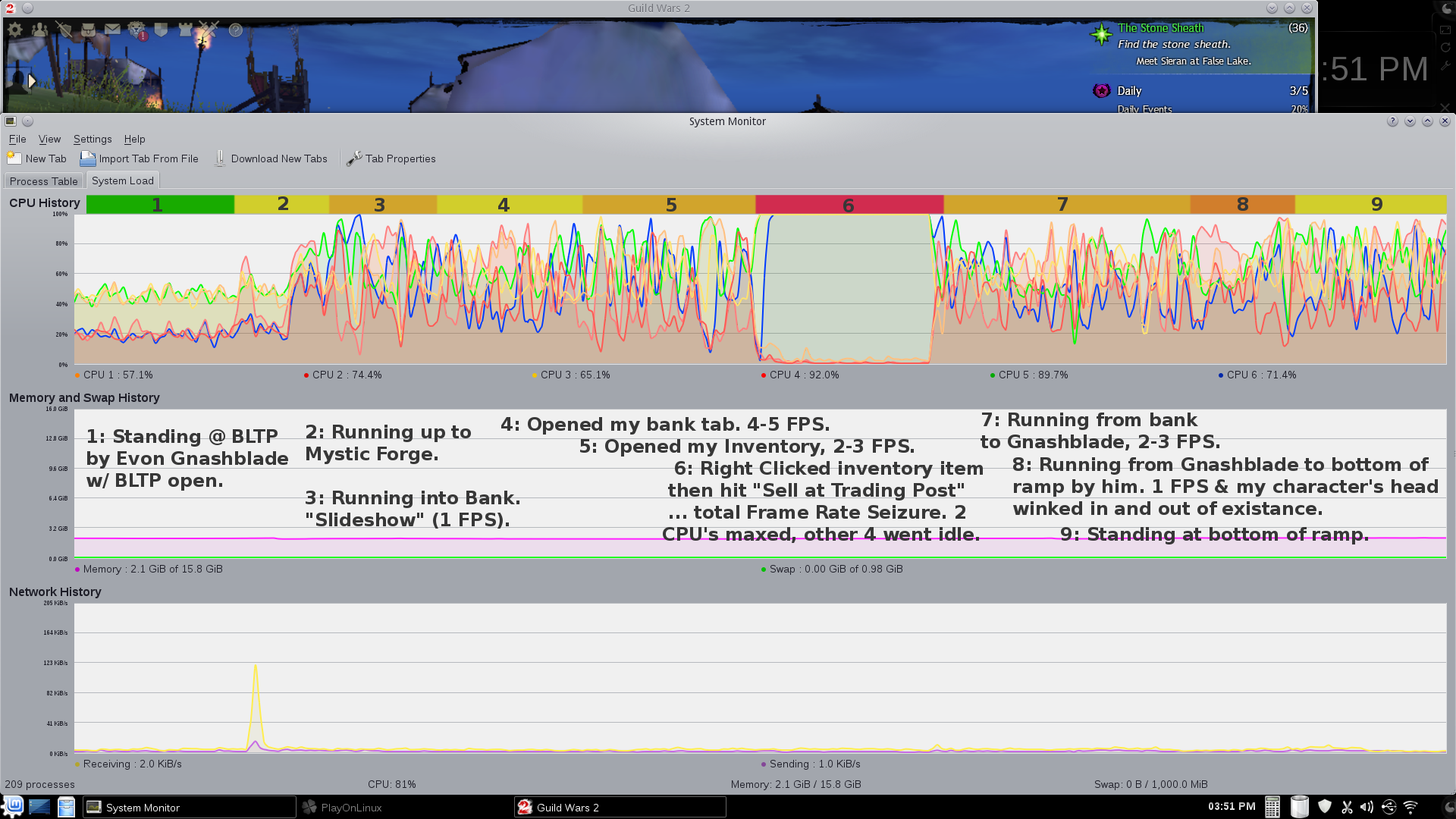1456x819 pixels.
Task: Click the Daily achievement purple icon
Action: tap(1101, 91)
